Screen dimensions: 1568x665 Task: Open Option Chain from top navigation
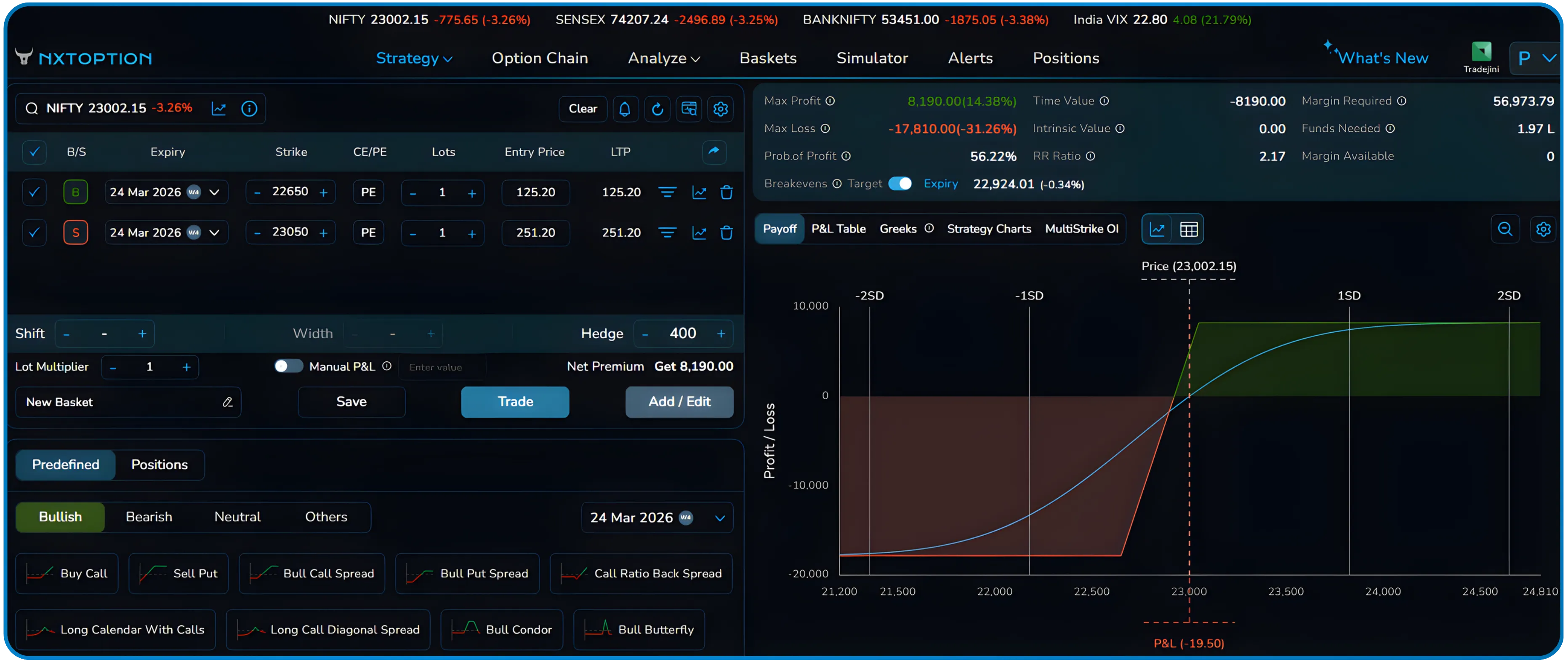click(x=539, y=58)
